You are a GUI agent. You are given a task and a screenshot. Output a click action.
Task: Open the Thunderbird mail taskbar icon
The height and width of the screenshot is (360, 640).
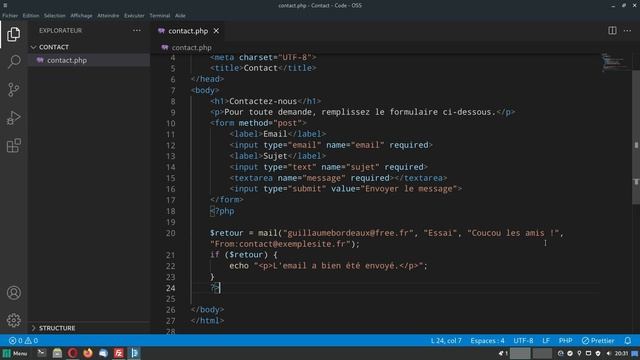(x=103, y=353)
